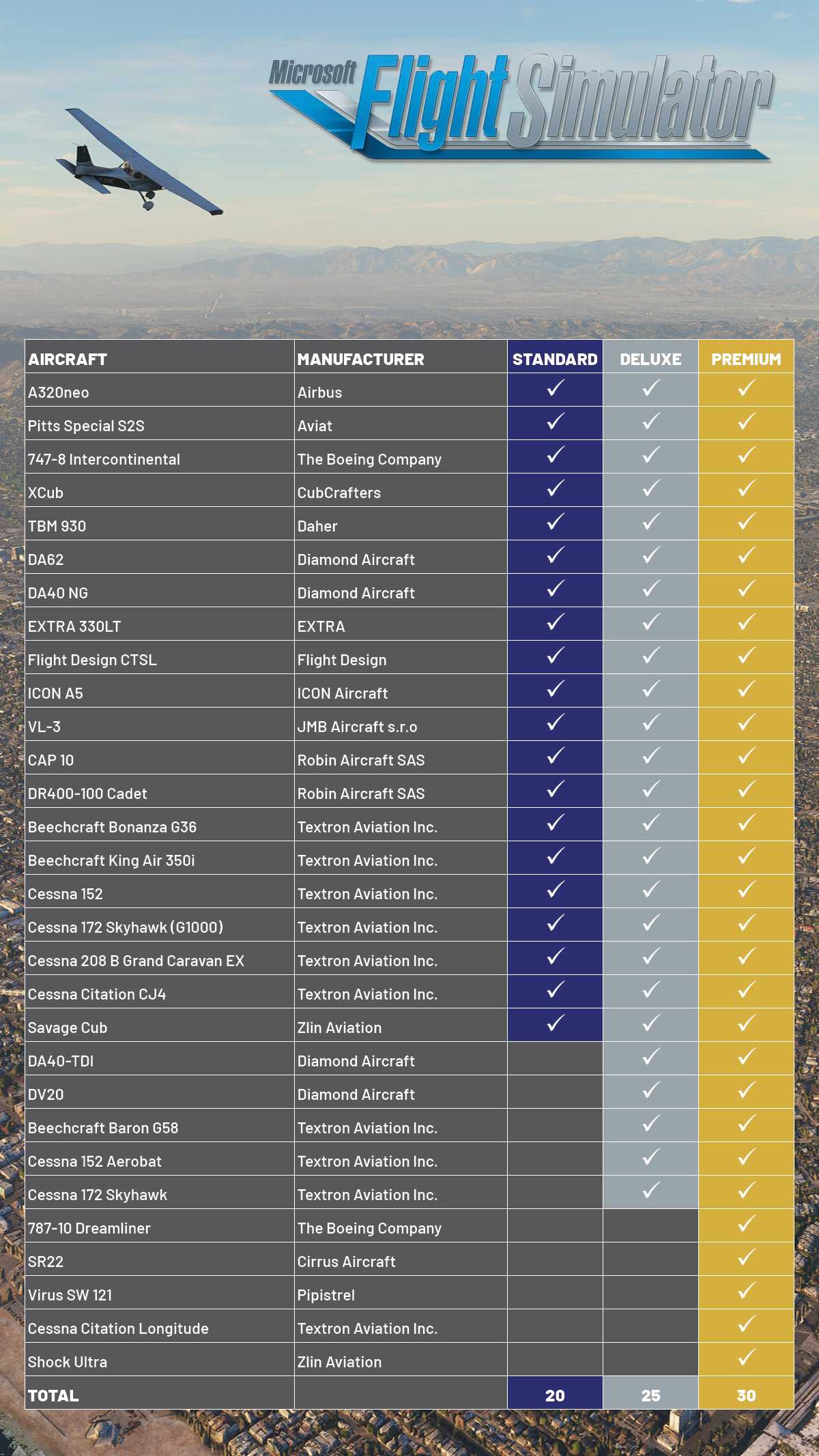The image size is (819, 1456).
Task: Select the Premium checkmark for Virus SW 121
Action: (x=747, y=1292)
